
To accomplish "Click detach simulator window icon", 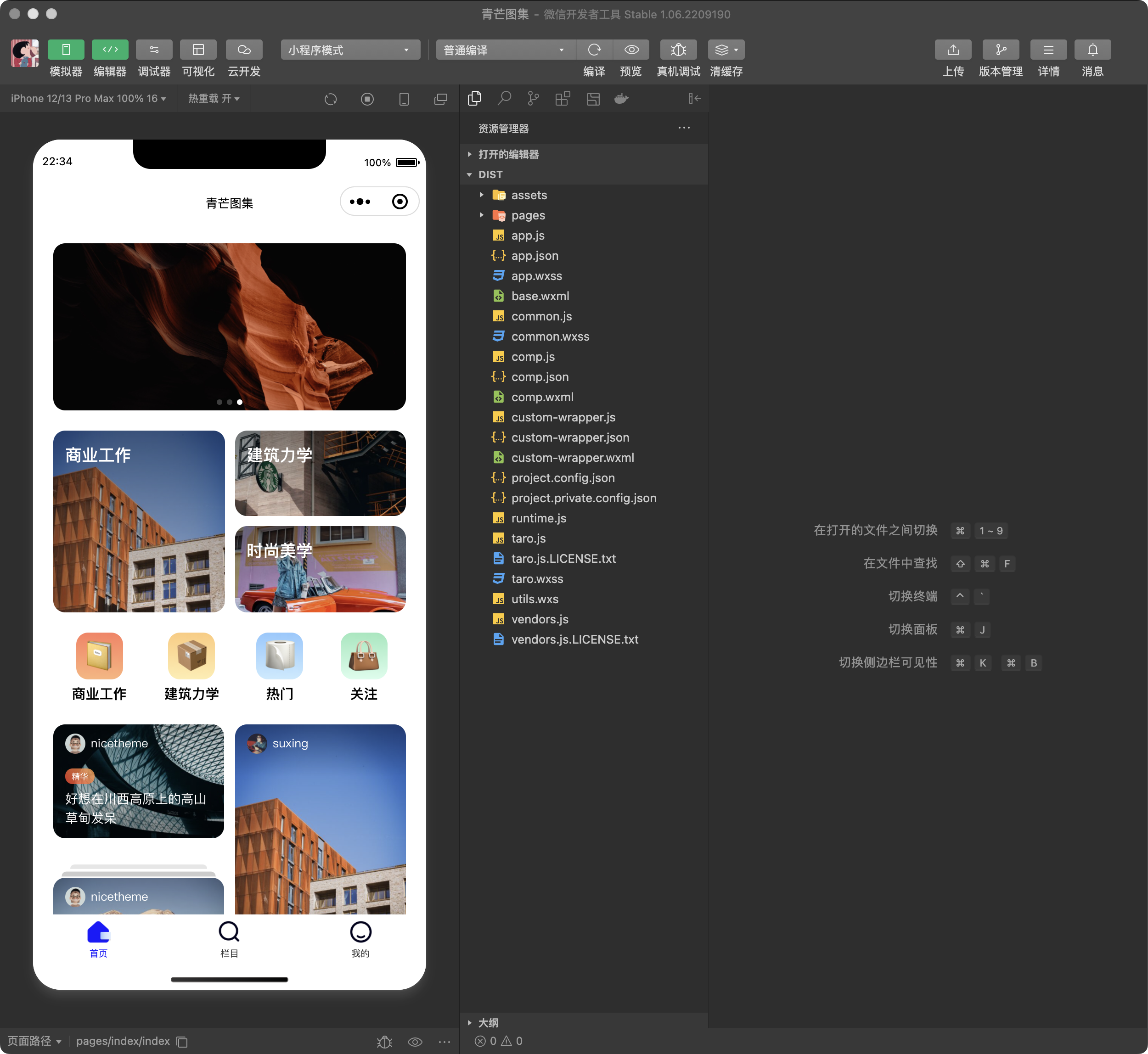I will [x=440, y=99].
